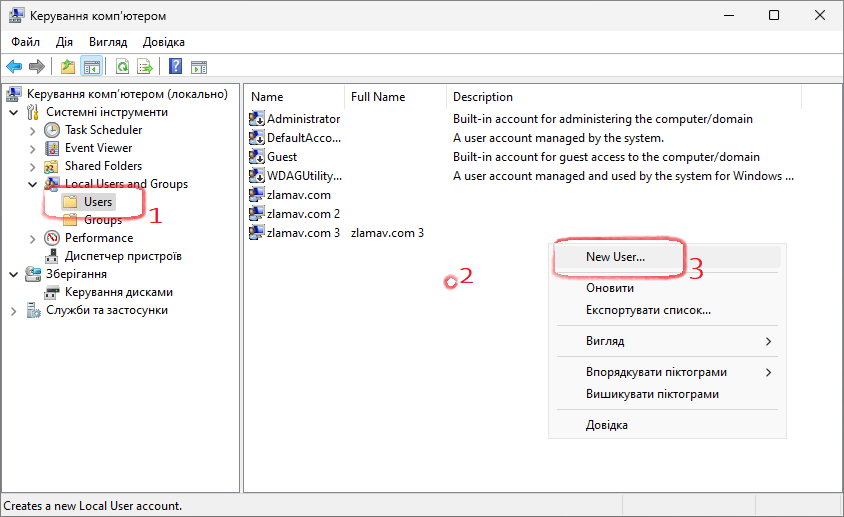The width and height of the screenshot is (844, 517).
Task: Select the Groups folder in tree
Action: pos(102,220)
